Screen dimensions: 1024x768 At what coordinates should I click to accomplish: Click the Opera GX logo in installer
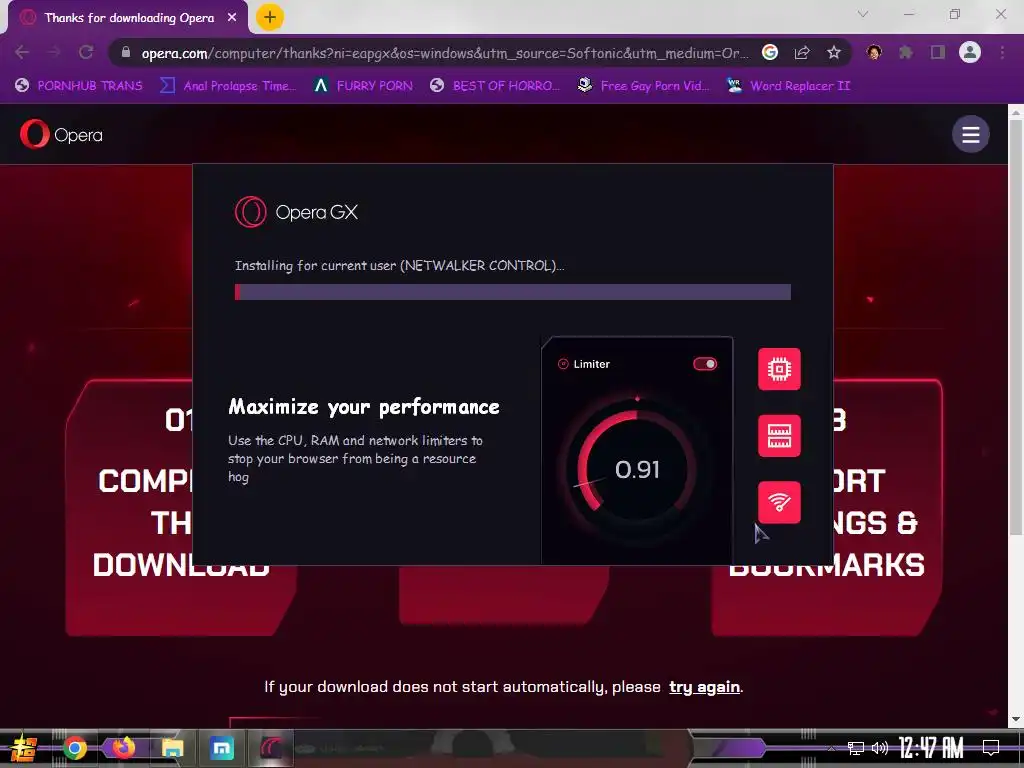pyautogui.click(x=296, y=212)
